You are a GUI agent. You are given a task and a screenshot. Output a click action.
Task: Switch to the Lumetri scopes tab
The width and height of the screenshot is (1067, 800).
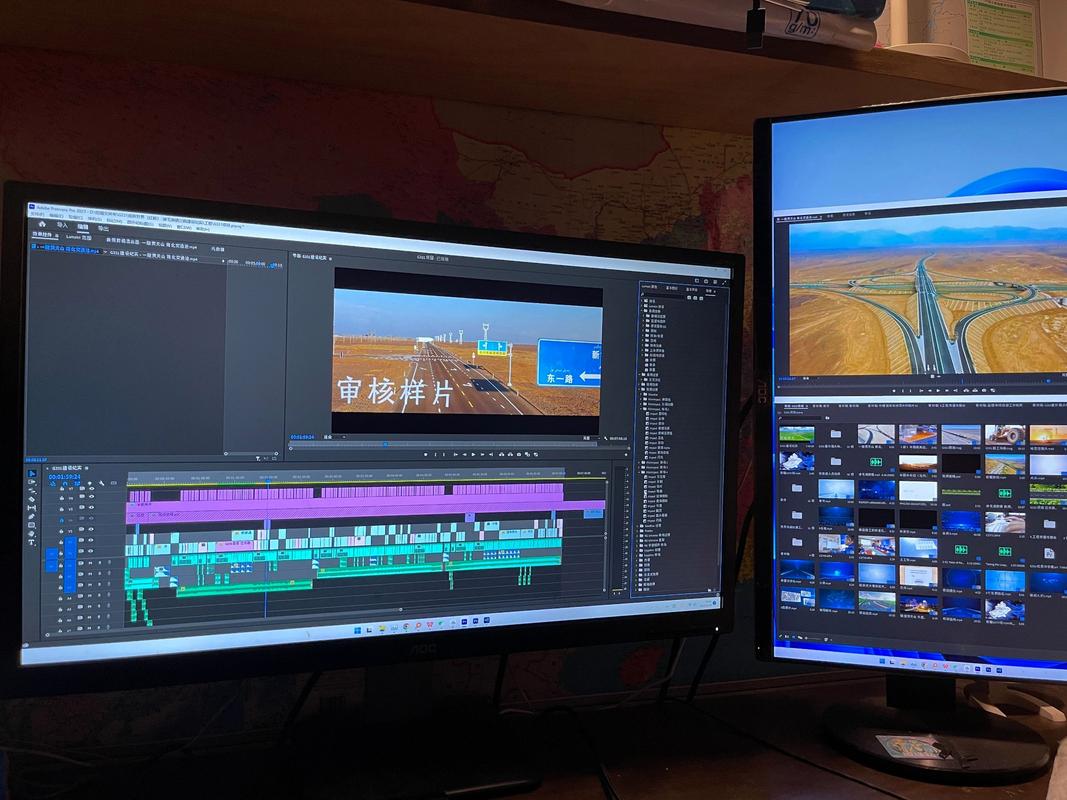[78, 237]
